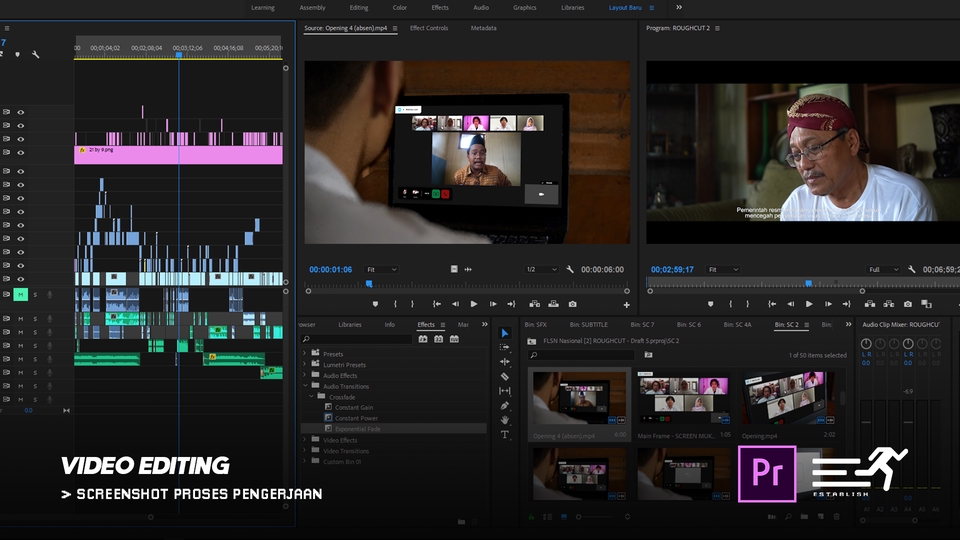Screen dimensions: 960x540
Task: Filter effects by 32-bit Color badge
Action: [x=438, y=339]
